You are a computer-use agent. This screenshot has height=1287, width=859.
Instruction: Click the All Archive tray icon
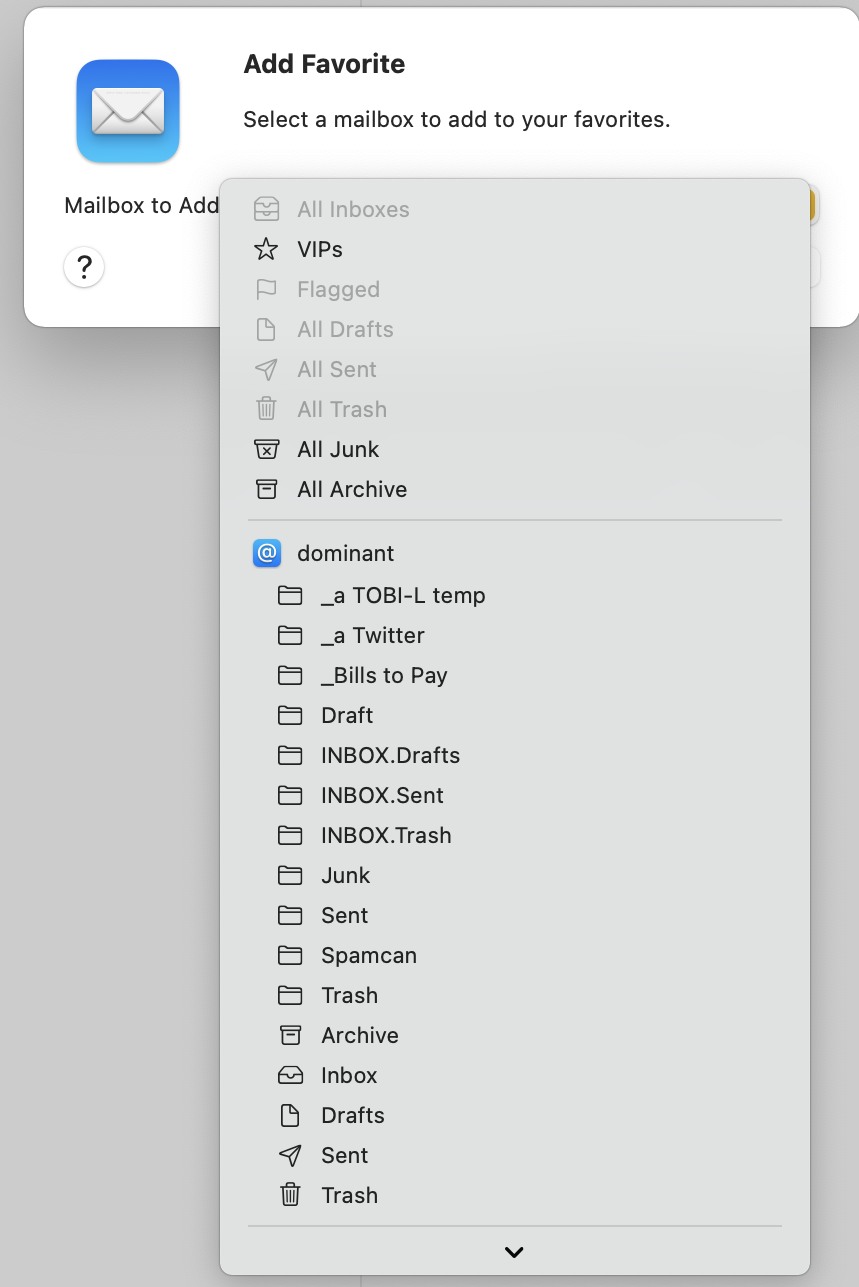click(x=266, y=489)
